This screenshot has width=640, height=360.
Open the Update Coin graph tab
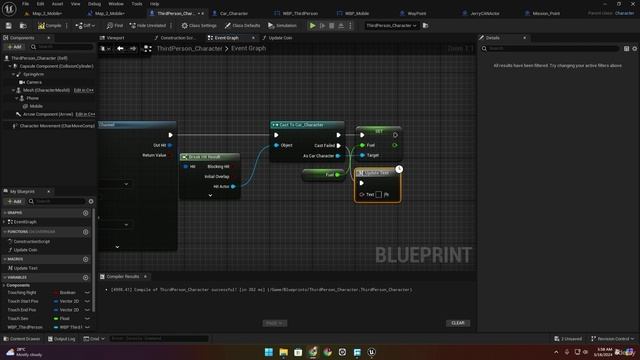tap(280, 38)
